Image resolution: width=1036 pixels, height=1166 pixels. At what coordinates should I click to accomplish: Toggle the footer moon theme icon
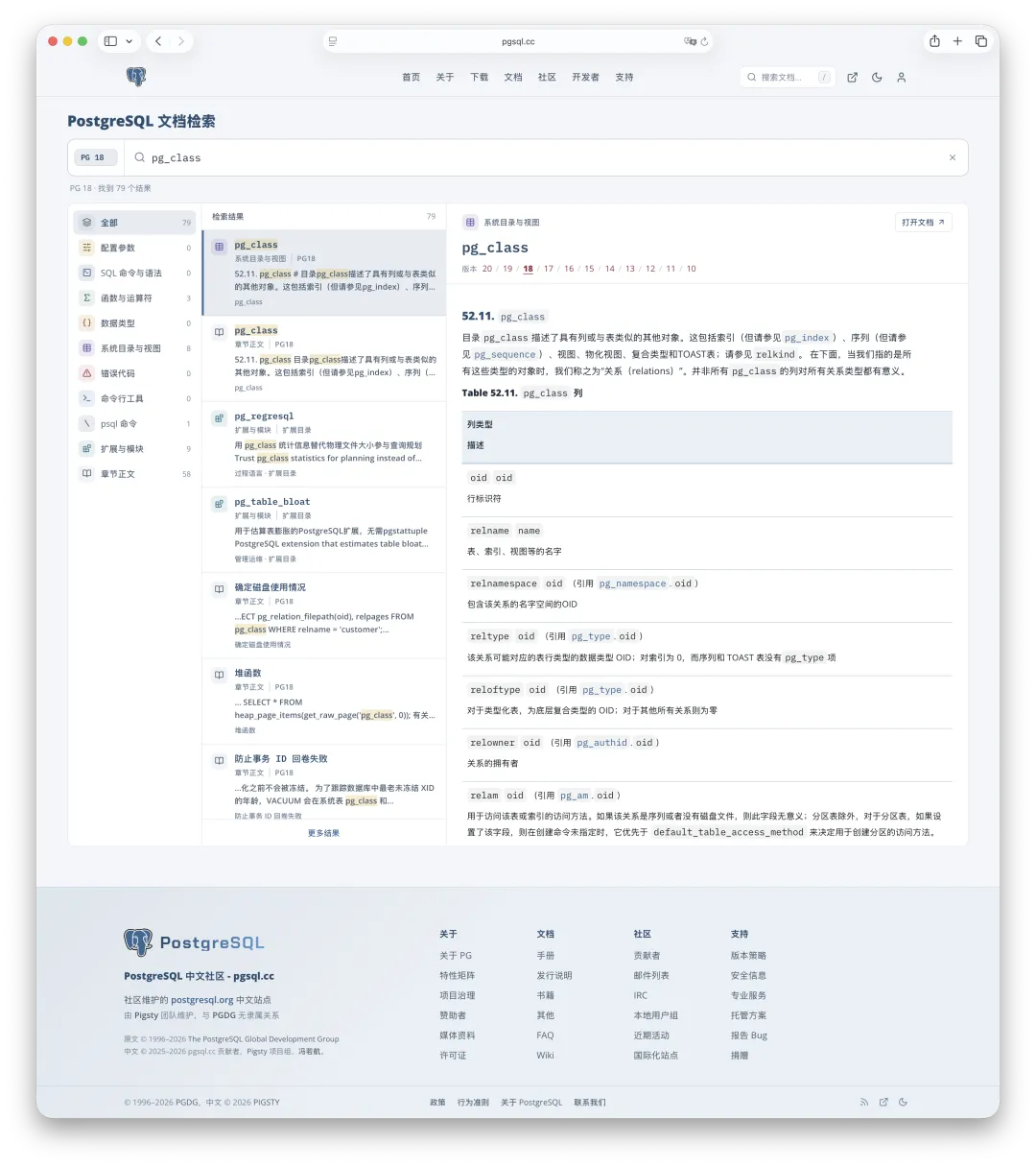pyautogui.click(x=903, y=1102)
